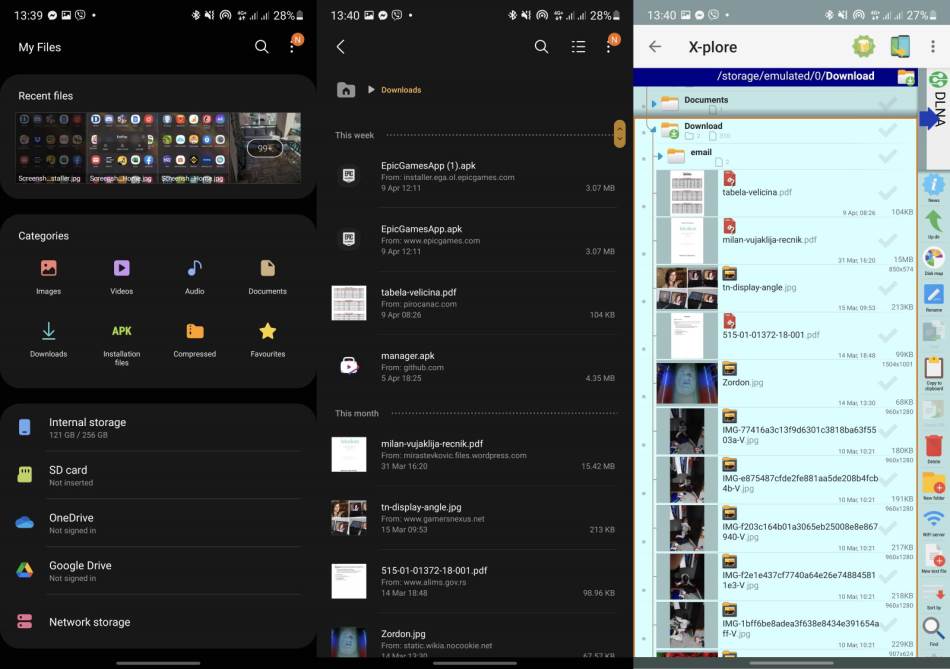The image size is (950, 669).
Task: Mark tabela-velicina.pdf checkmark in X-plore
Action: click(888, 193)
